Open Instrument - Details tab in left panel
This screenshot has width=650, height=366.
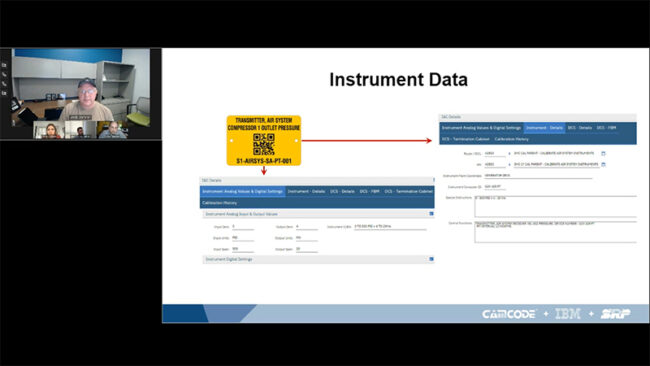(306, 191)
